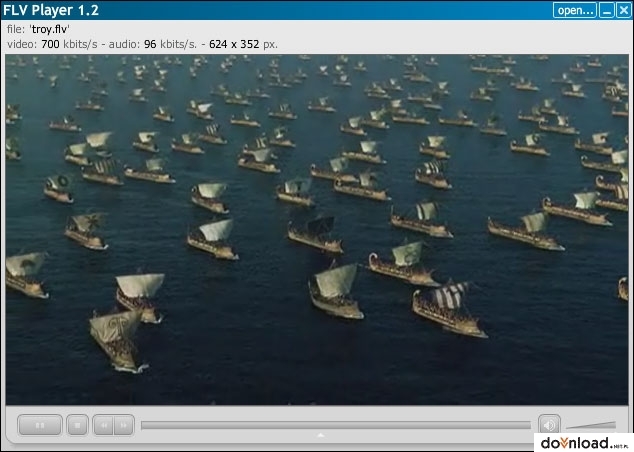634x452 pixels.
Task: Adjust the volume wedge slider
Action: click(591, 425)
